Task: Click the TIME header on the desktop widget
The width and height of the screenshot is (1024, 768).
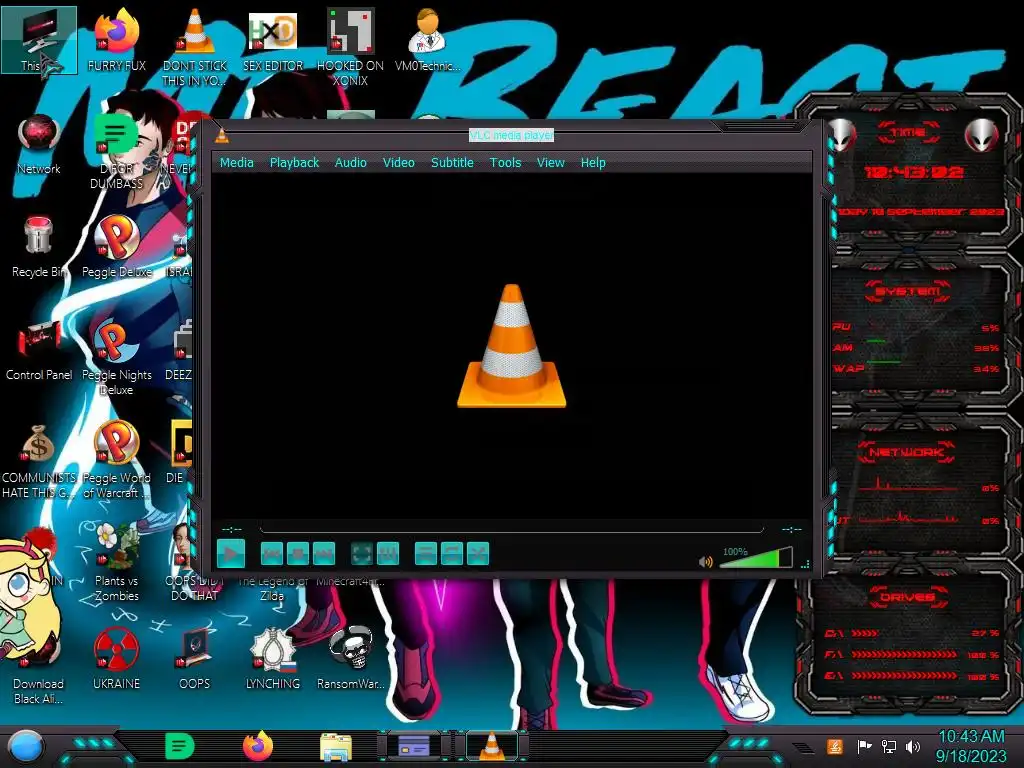Action: 908,132
